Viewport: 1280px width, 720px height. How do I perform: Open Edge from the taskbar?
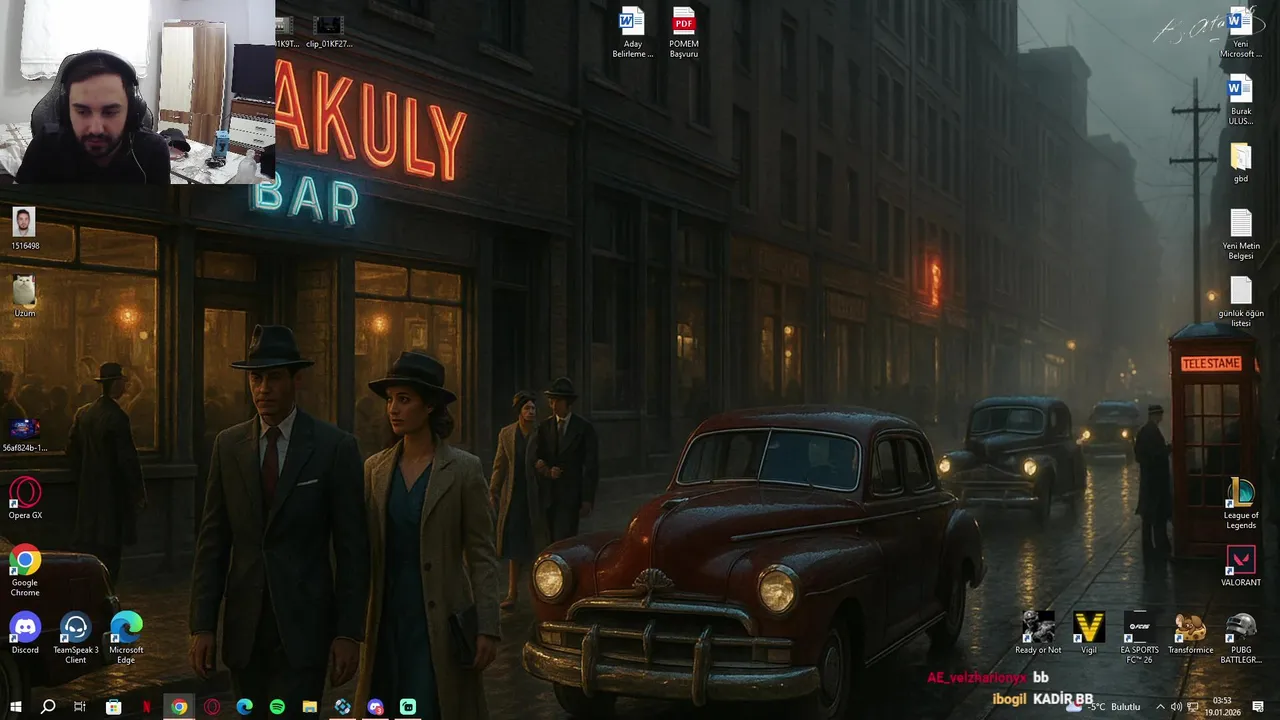point(244,707)
